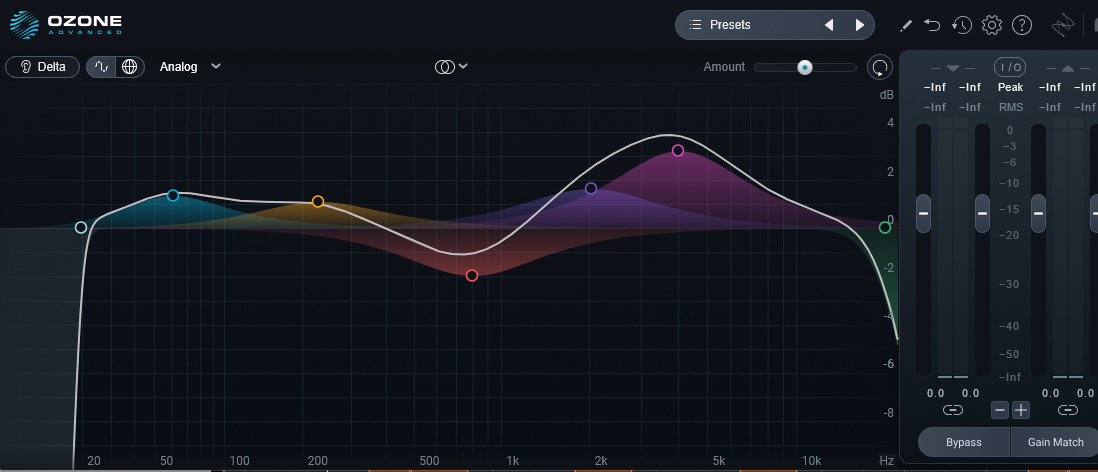Select the waveform curve view icon
This screenshot has height=472, width=1098.
point(102,67)
